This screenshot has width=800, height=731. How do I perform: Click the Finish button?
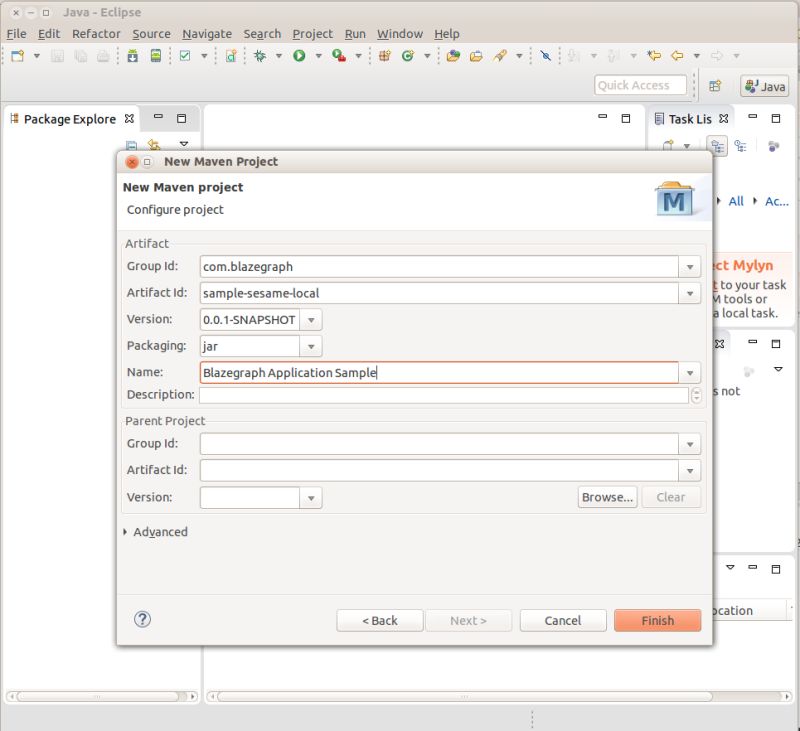pos(657,620)
